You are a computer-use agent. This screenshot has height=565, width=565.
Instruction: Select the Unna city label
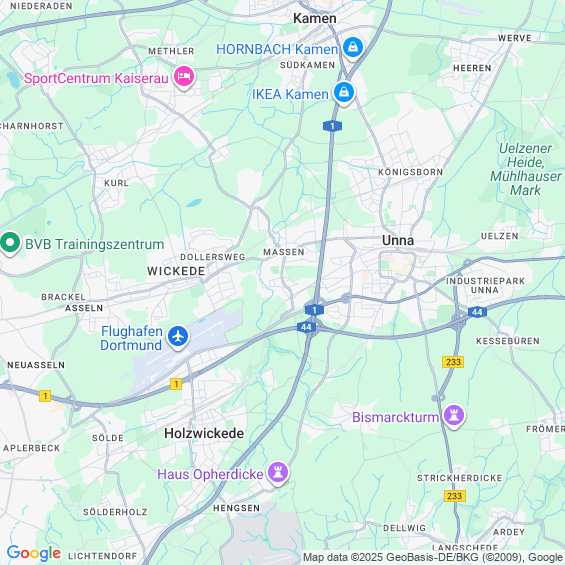pyautogui.click(x=398, y=240)
